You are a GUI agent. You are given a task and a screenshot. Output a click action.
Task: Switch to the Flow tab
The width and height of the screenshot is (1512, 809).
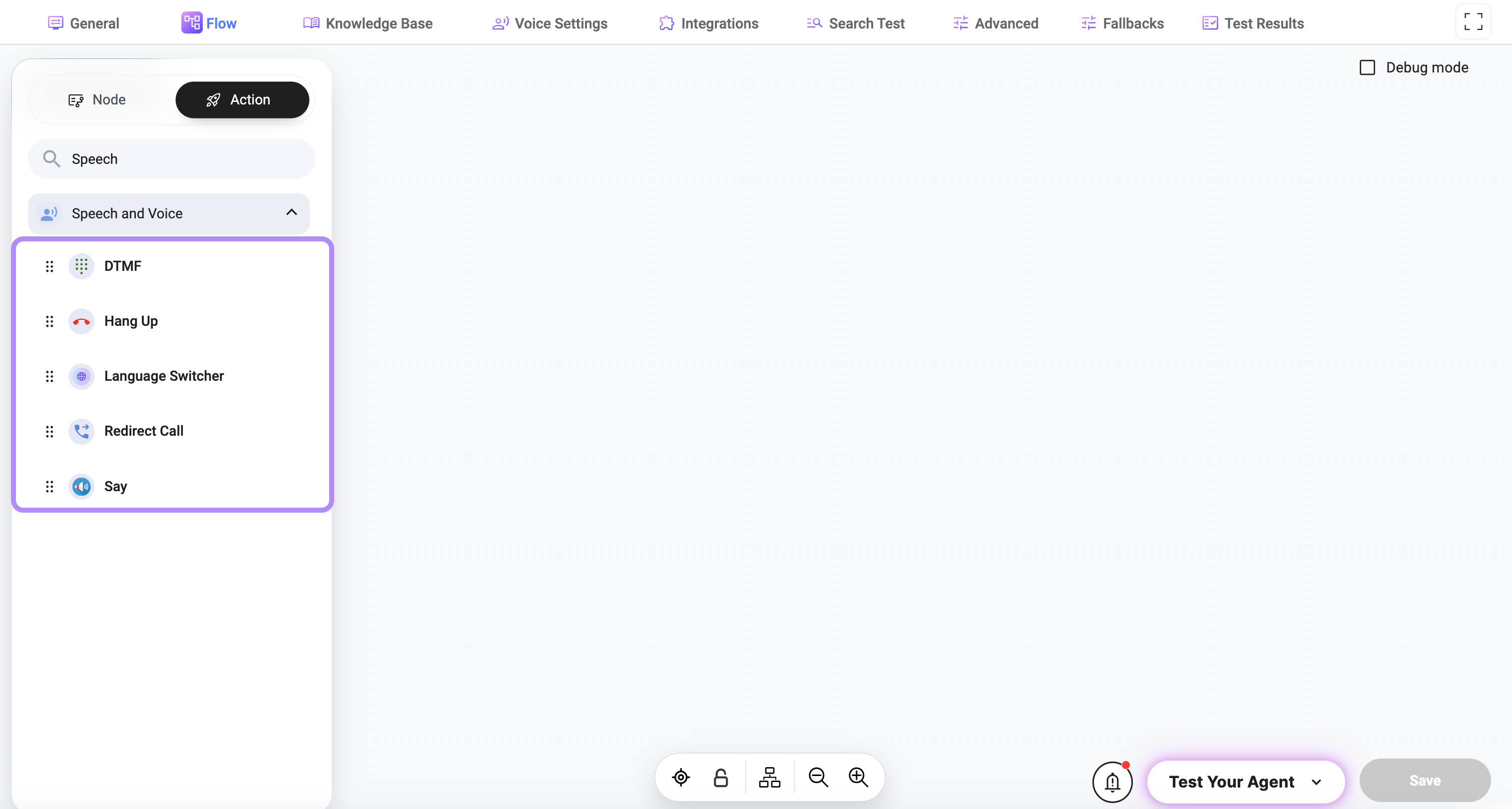pyautogui.click(x=209, y=23)
